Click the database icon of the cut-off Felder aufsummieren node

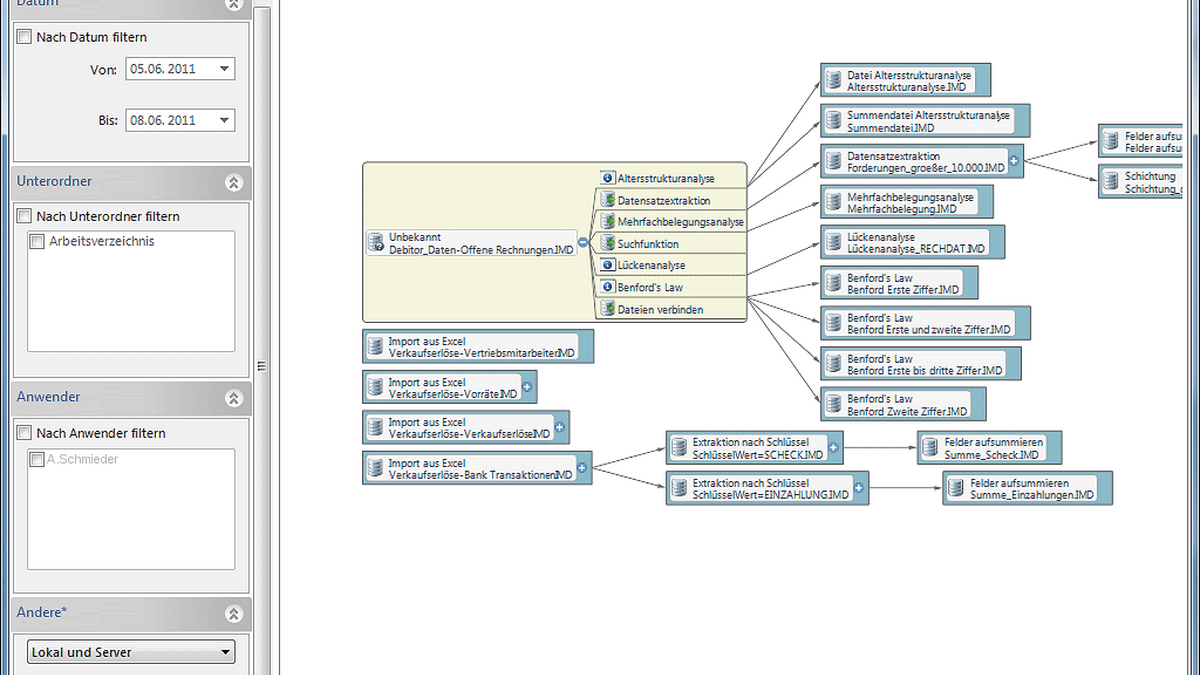click(1111, 141)
